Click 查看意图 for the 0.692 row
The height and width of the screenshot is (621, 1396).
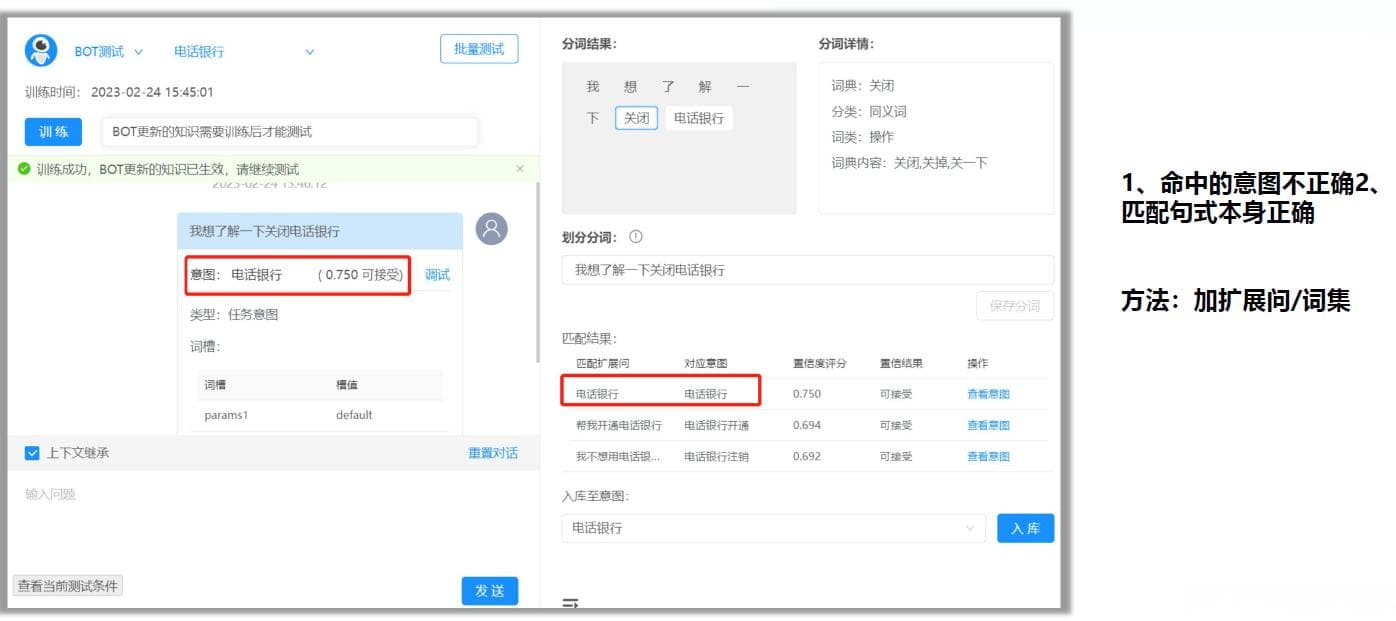(x=988, y=456)
